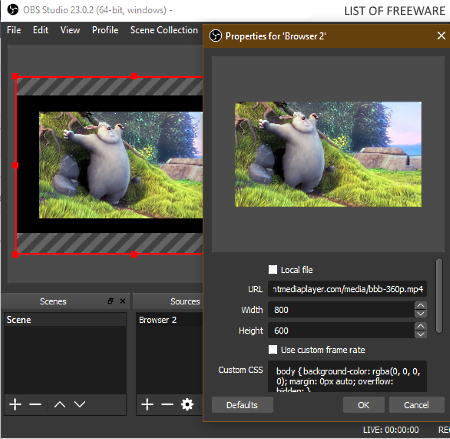Image resolution: width=450 pixels, height=439 pixels.
Task: Toggle the Local file checkbox
Action: pos(273,269)
